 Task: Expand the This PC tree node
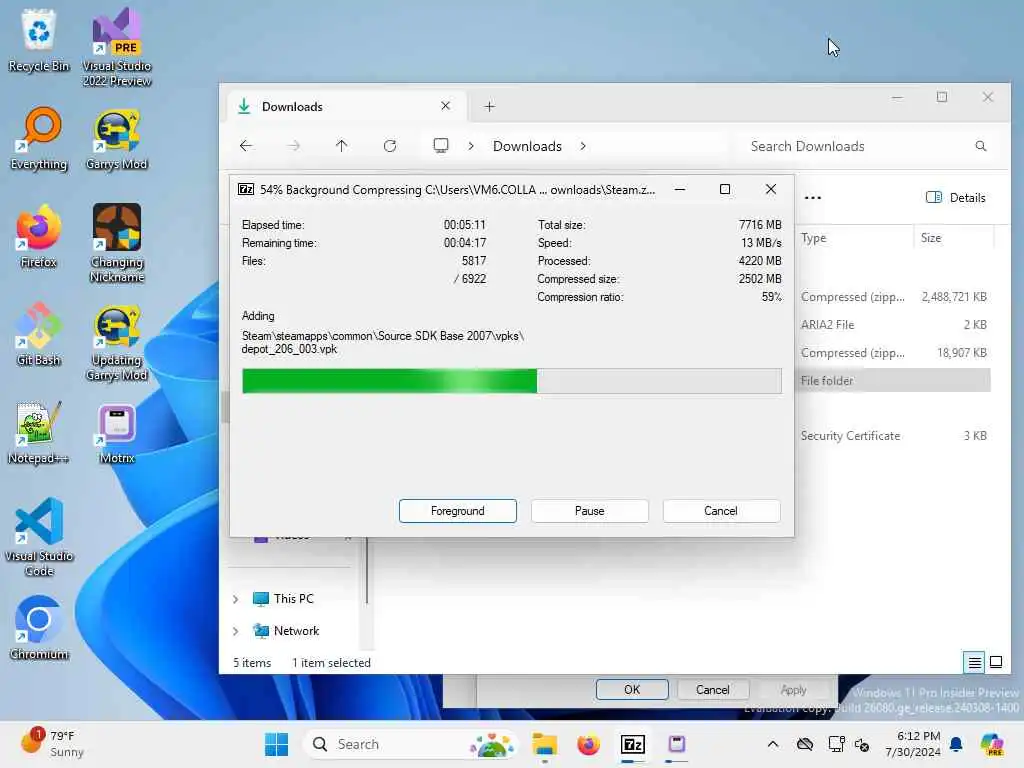[x=236, y=599]
